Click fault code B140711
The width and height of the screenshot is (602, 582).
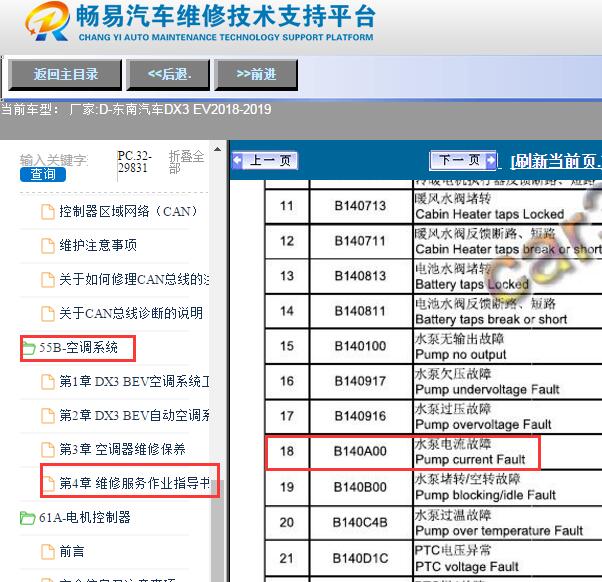coord(360,241)
